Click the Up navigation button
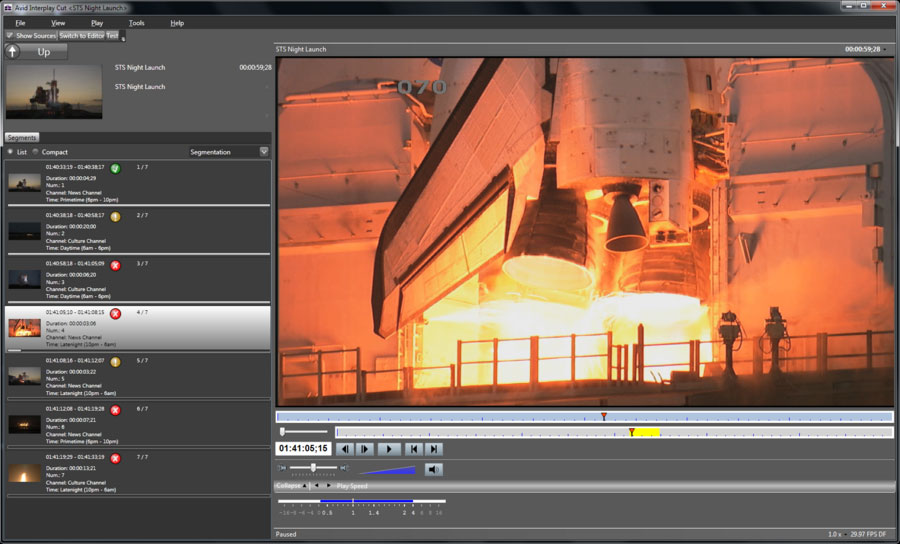Image resolution: width=900 pixels, height=544 pixels. [x=37, y=52]
